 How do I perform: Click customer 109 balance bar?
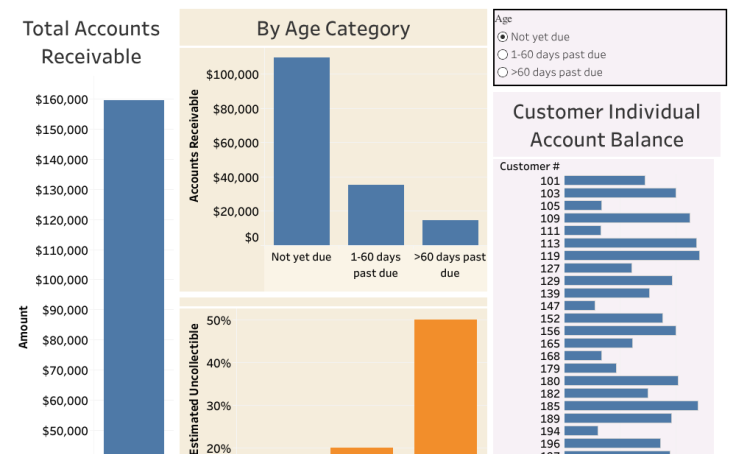(627, 218)
